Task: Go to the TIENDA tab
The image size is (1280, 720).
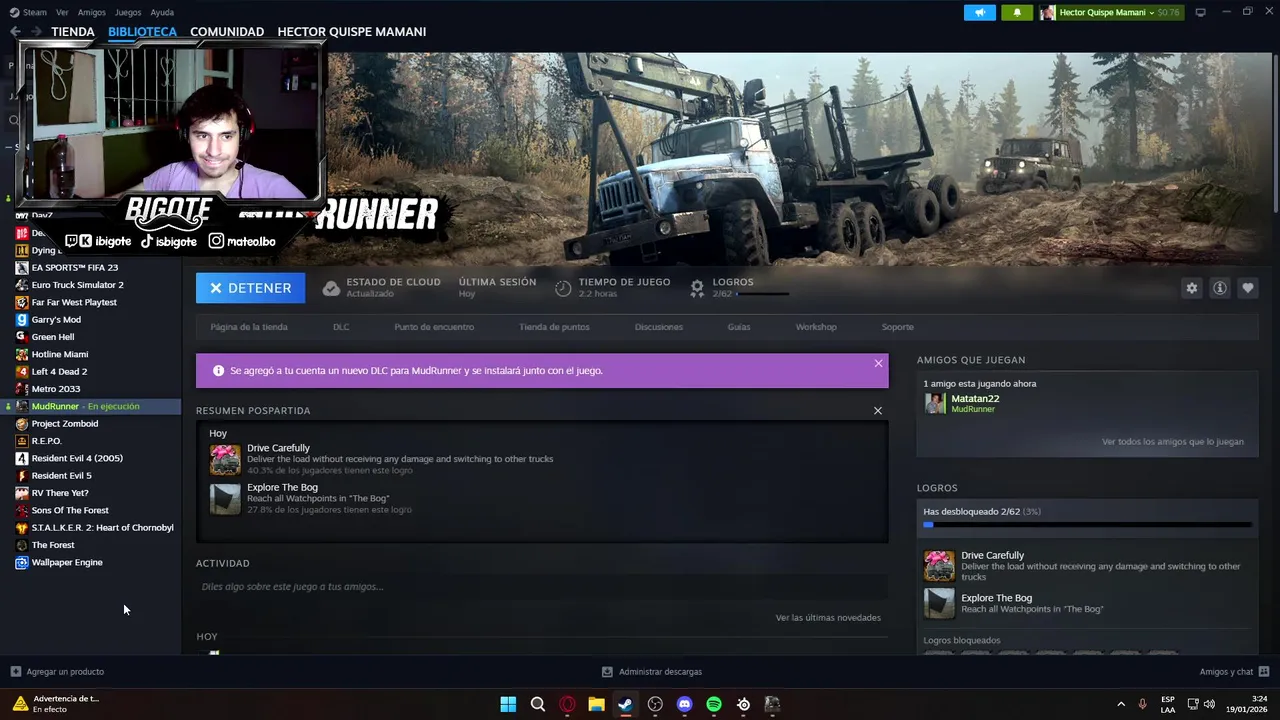Action: pyautogui.click(x=73, y=32)
